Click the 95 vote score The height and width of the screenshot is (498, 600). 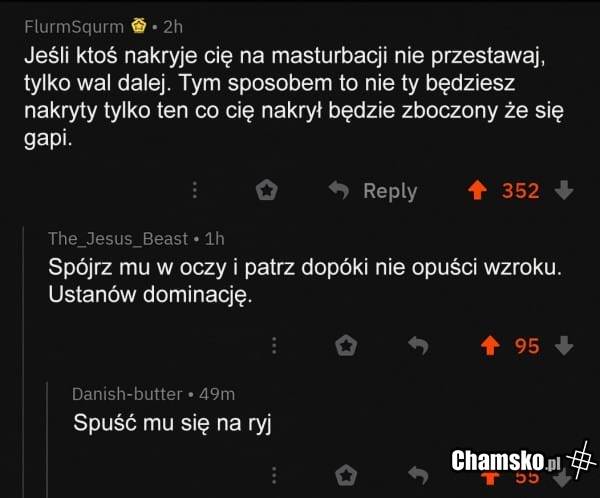[527, 346]
